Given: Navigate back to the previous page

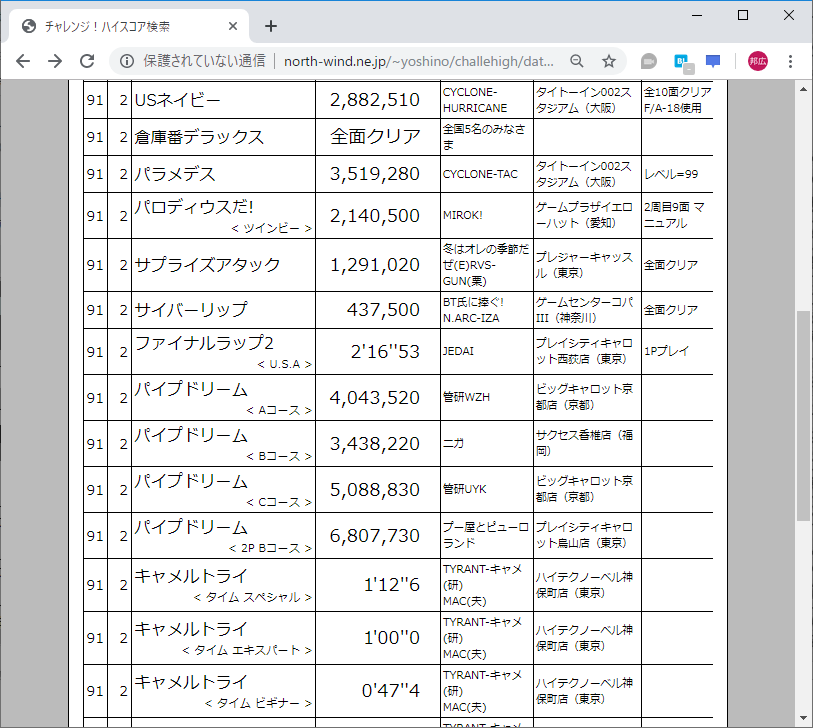Looking at the screenshot, I should pos(22,61).
